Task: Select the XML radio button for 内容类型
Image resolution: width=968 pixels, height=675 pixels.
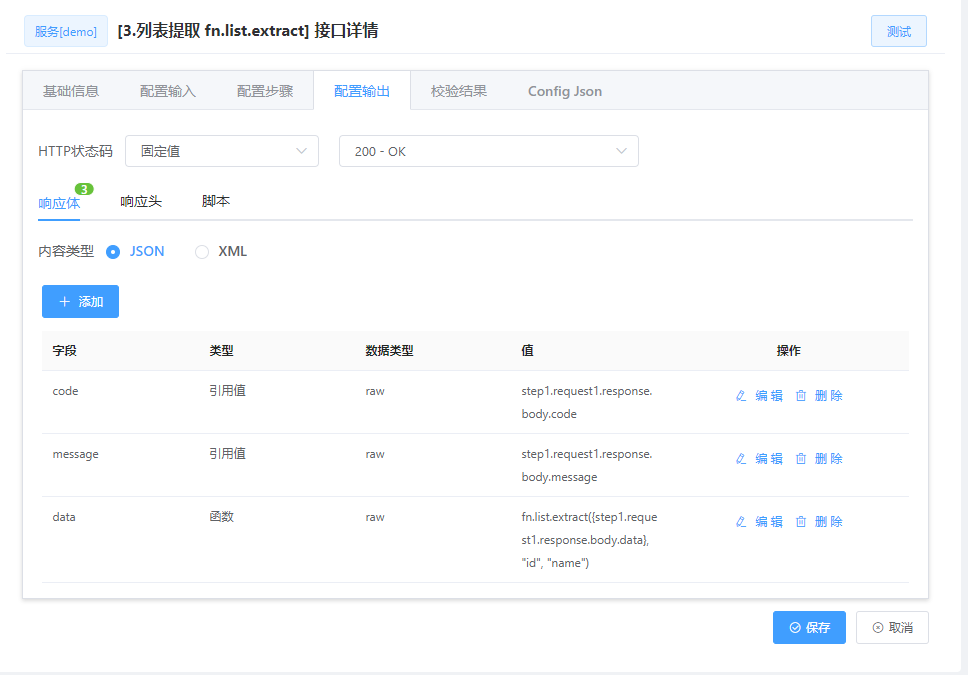Action: tap(201, 251)
